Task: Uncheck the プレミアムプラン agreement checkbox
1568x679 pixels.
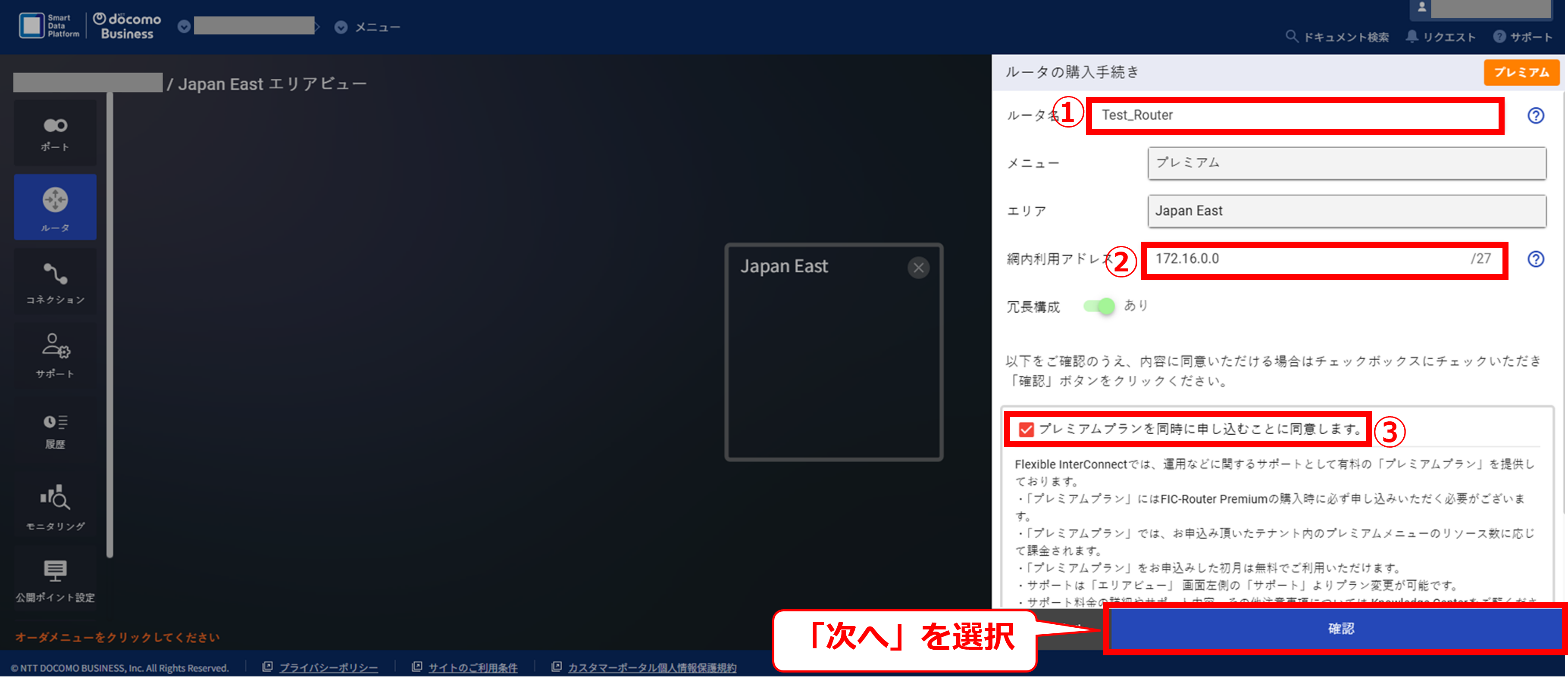Action: (1026, 430)
